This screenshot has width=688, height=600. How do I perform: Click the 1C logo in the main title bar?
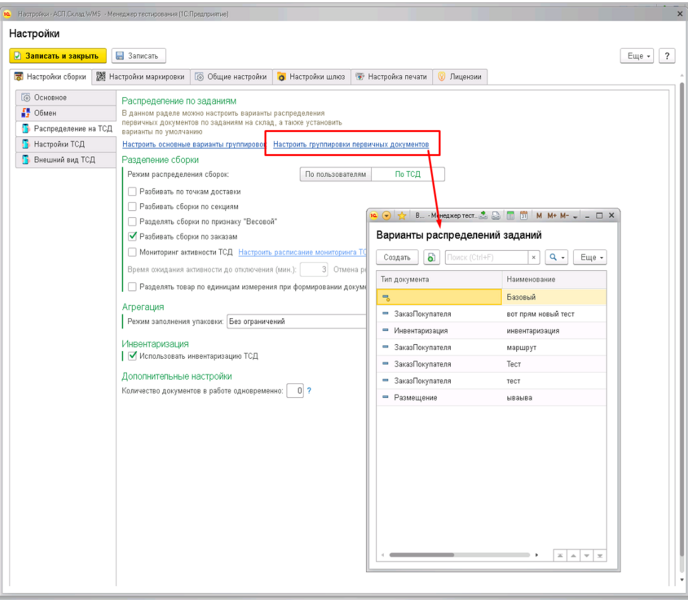(x=7, y=14)
